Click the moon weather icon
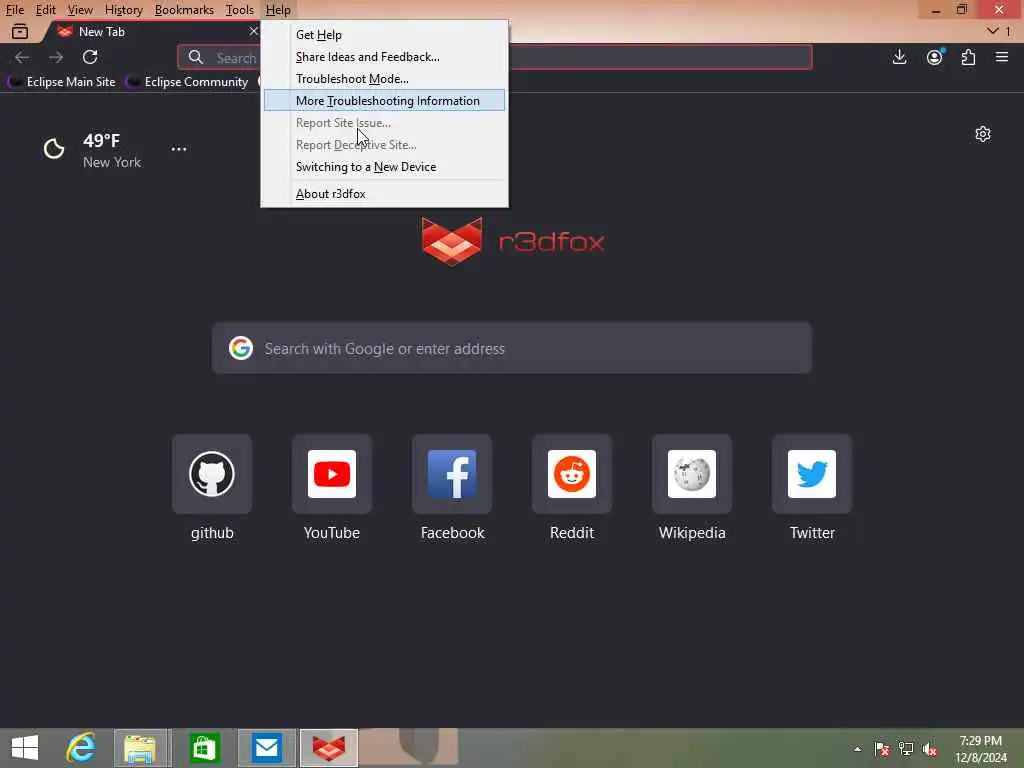This screenshot has height=768, width=1024. (x=54, y=149)
